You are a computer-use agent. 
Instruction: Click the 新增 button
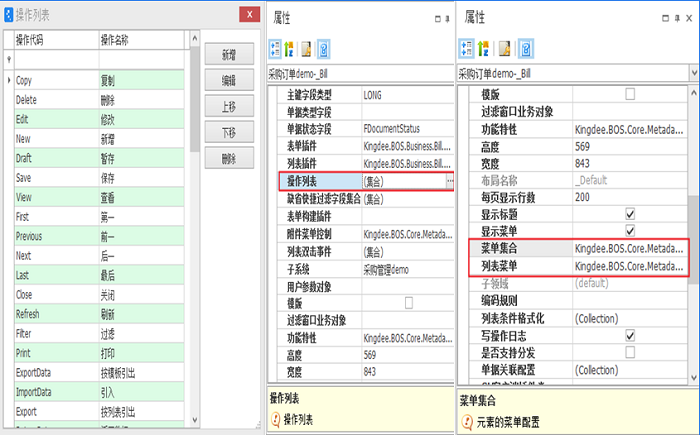tap(229, 55)
